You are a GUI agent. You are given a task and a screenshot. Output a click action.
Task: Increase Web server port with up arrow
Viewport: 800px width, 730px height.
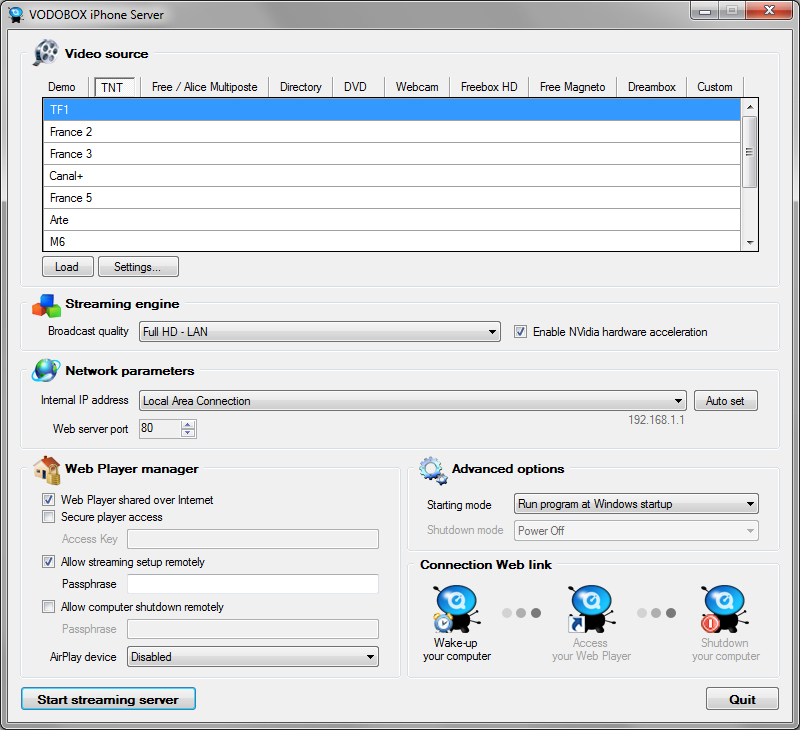[188, 424]
